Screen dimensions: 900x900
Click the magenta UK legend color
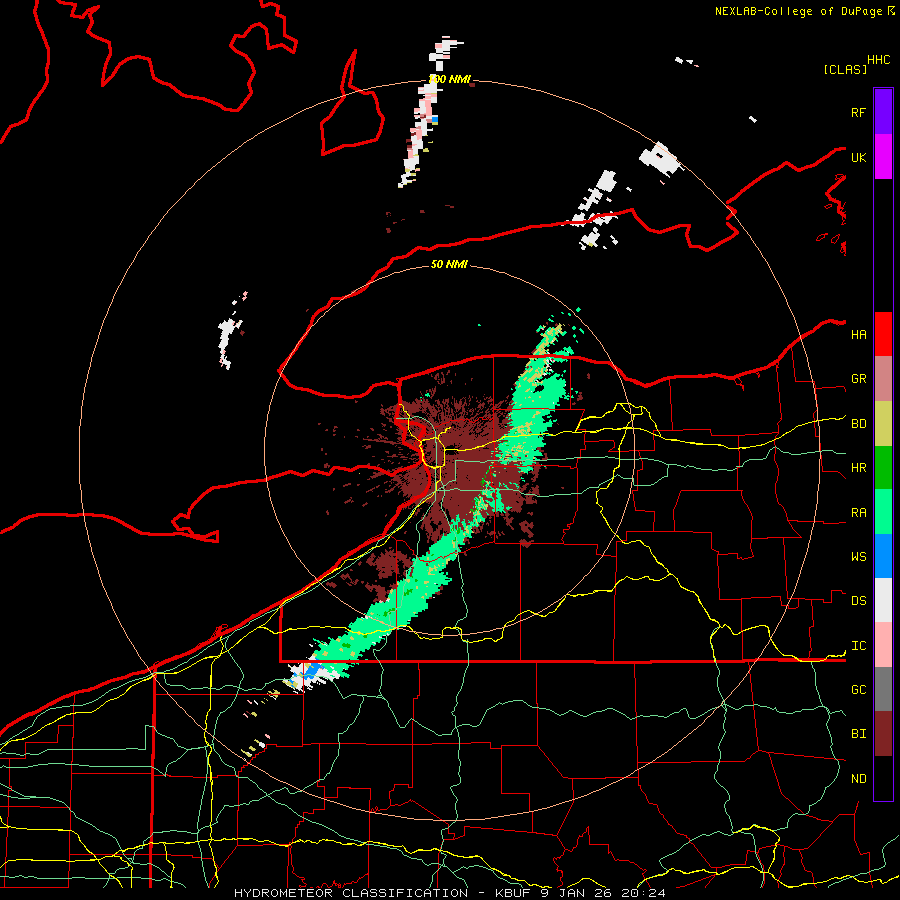tap(883, 157)
